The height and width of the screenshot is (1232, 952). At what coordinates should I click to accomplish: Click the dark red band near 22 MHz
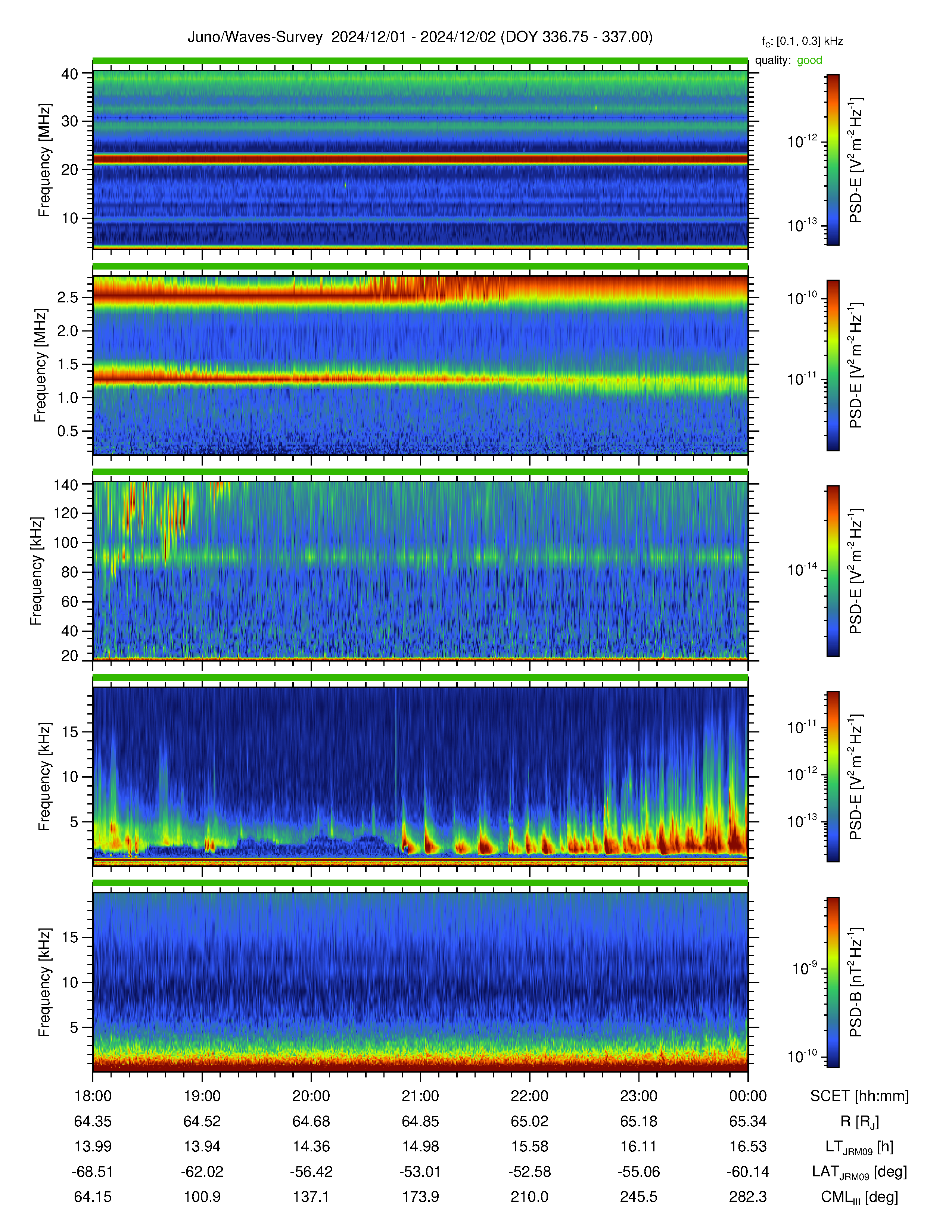coord(420,160)
